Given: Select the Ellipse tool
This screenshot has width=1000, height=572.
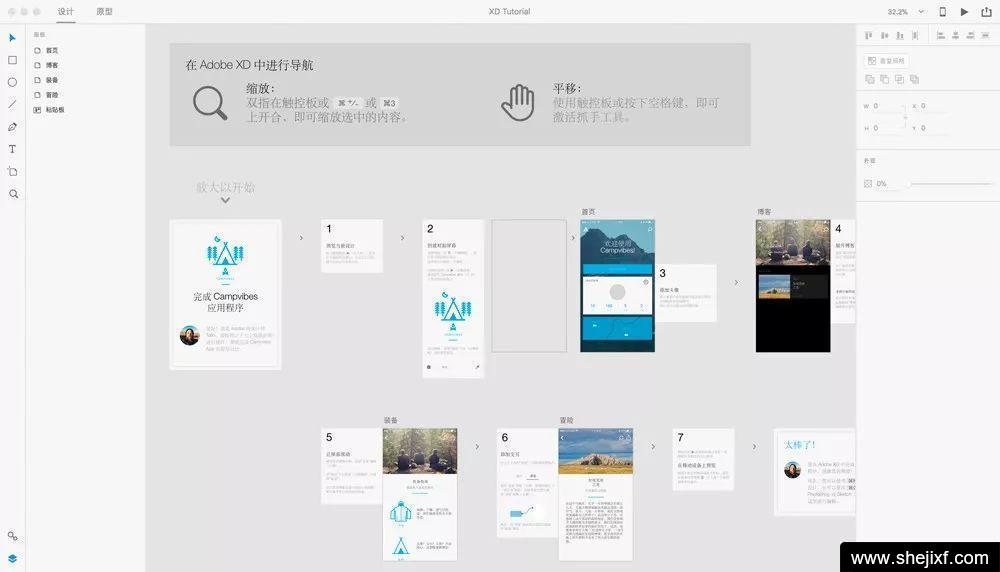Looking at the screenshot, I should point(12,82).
